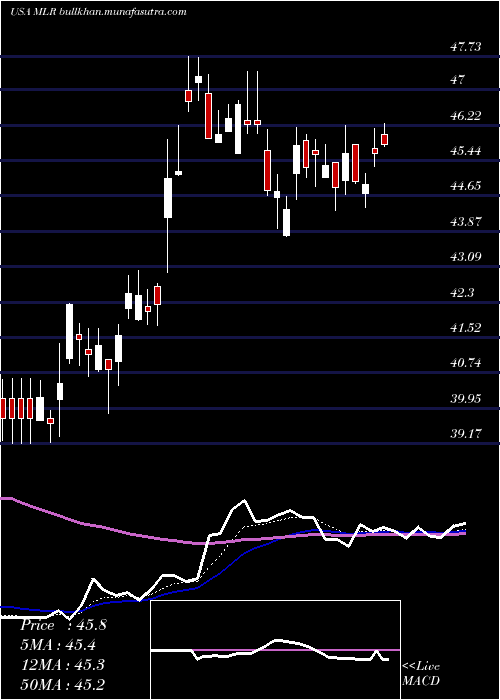Click the 43.87 price axis label
Viewport: 500px width, 700px height.
tap(466, 221)
